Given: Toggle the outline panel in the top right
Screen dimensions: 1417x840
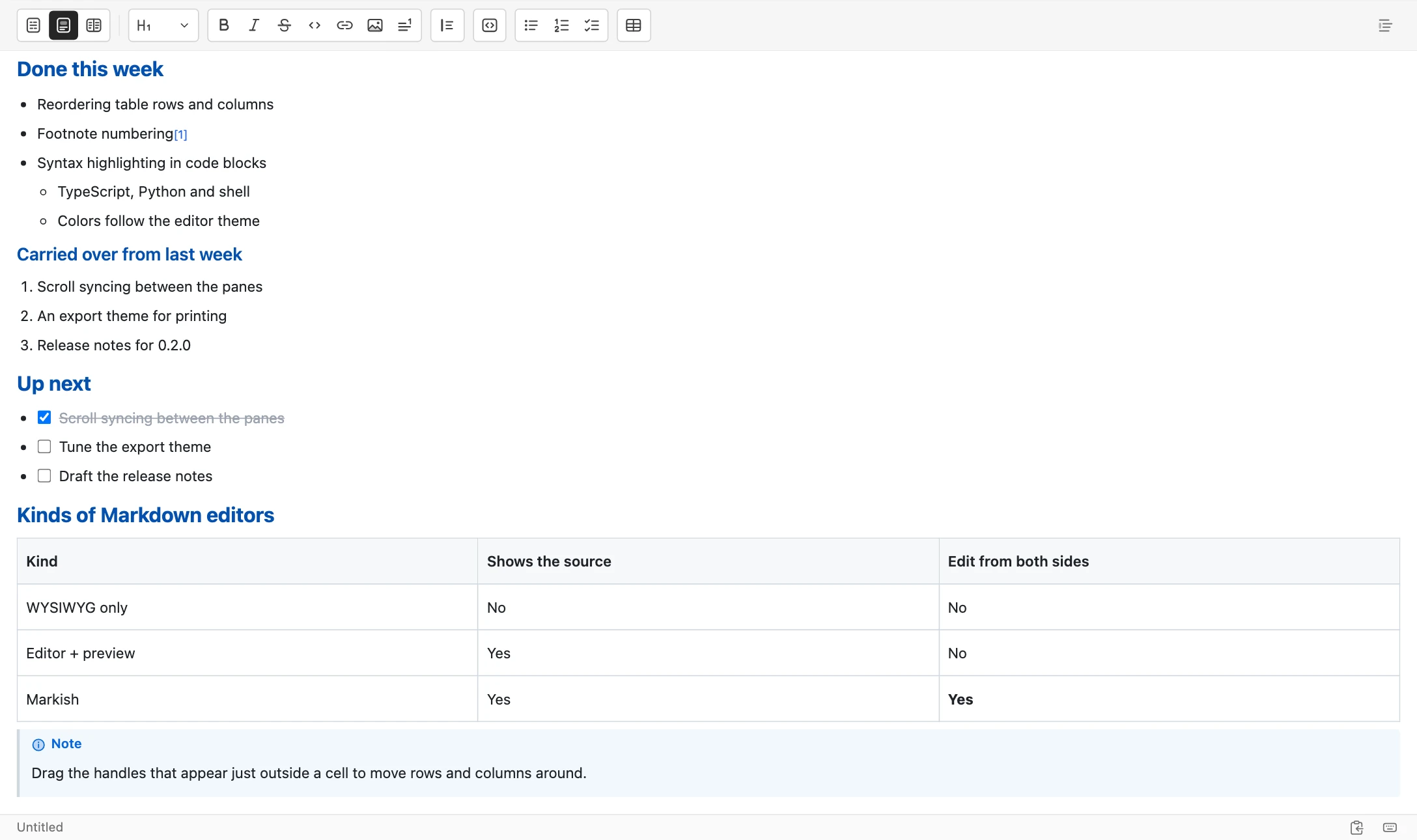Looking at the screenshot, I should coord(1385,25).
